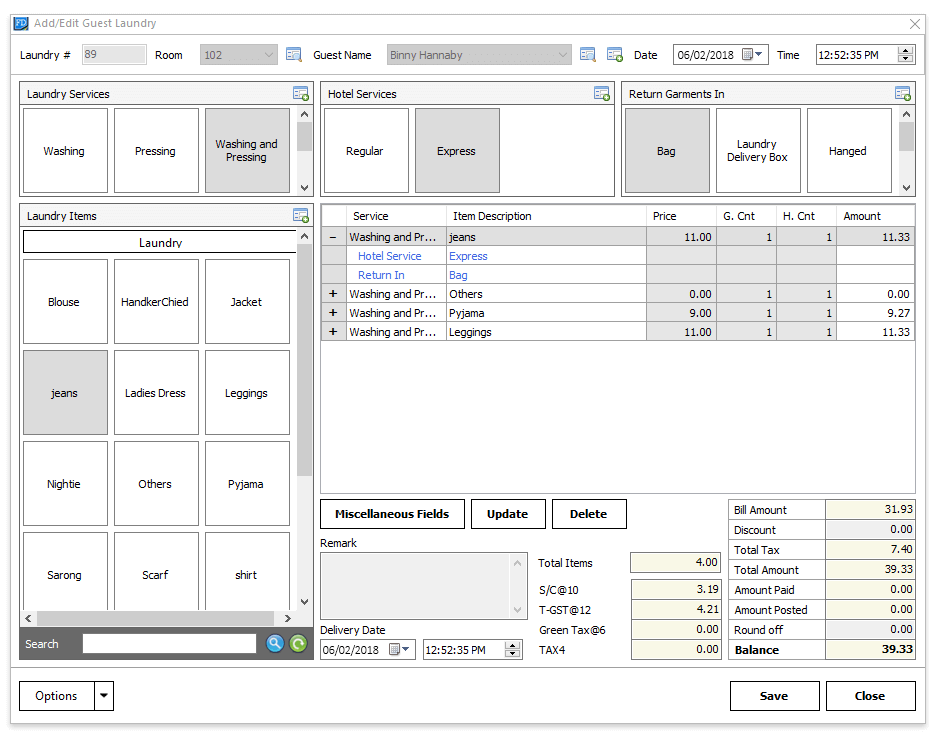
Task: Click Return Garments In scroll down arrow
Action: point(906,187)
